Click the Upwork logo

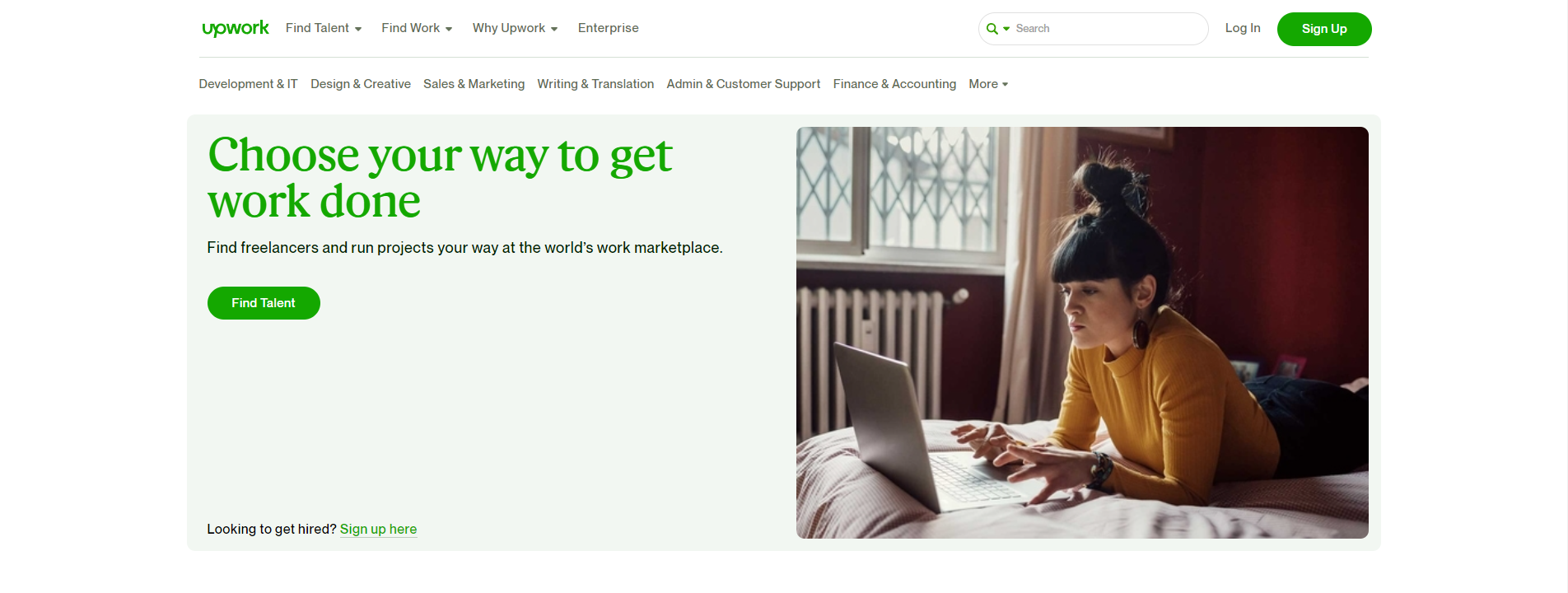236,28
